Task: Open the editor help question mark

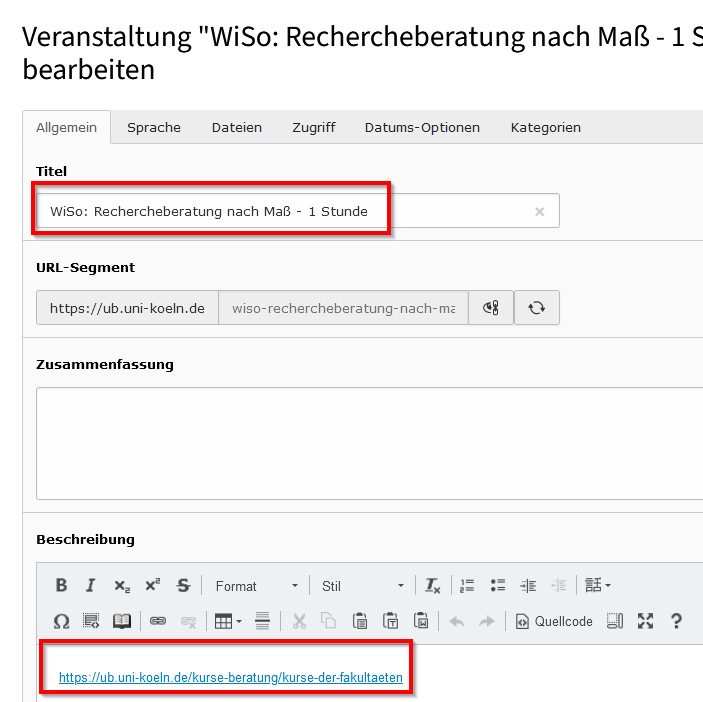Action: tap(676, 621)
